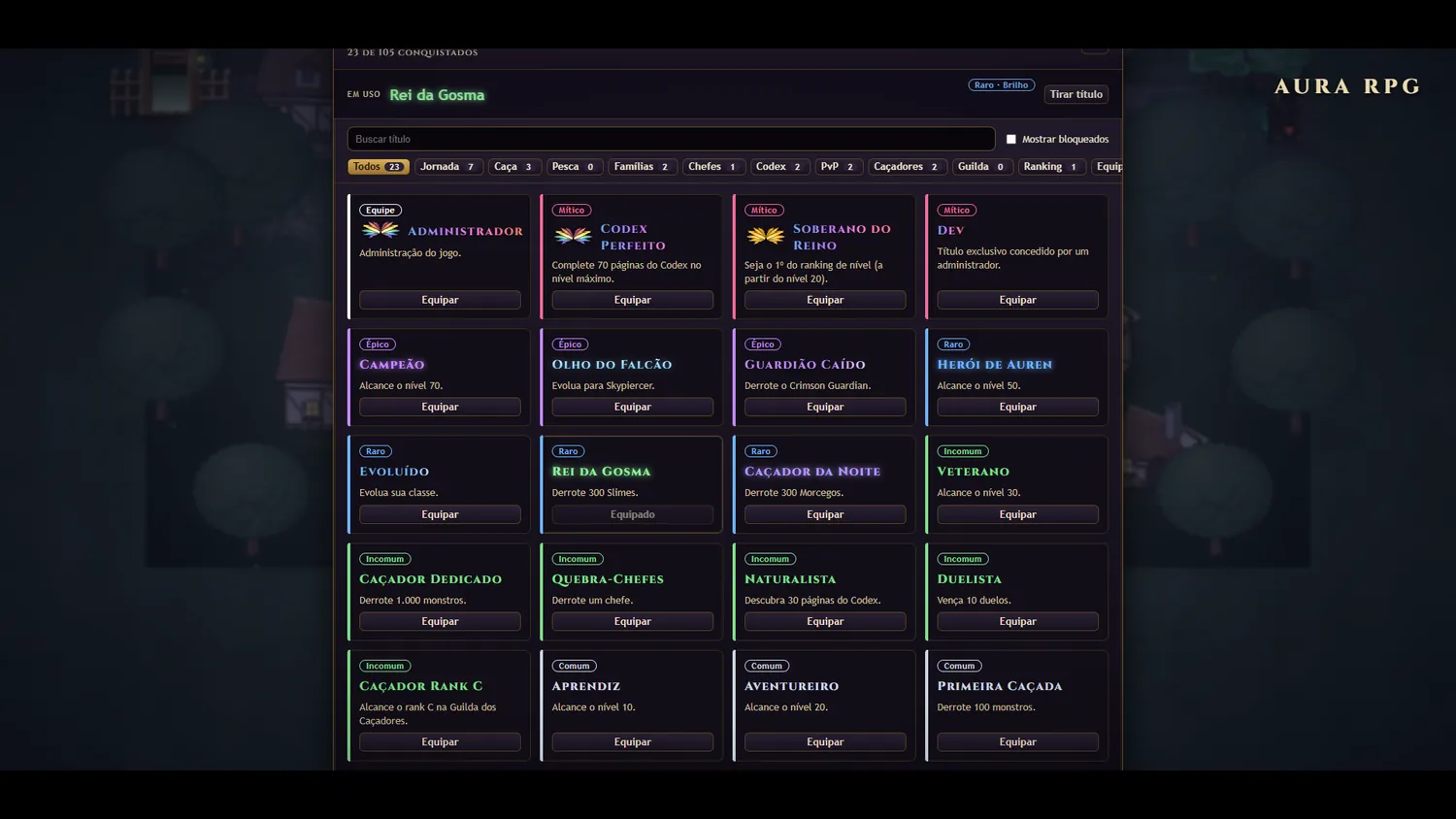Switch to the Jornada filter tab

448,167
